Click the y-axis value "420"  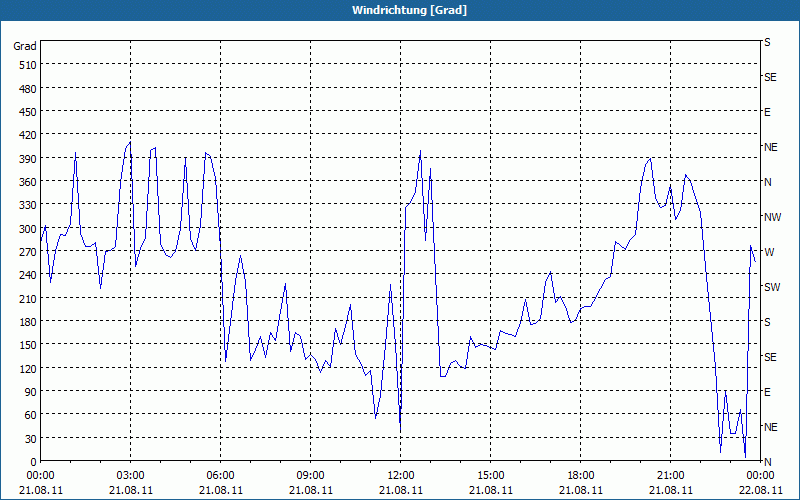point(28,135)
